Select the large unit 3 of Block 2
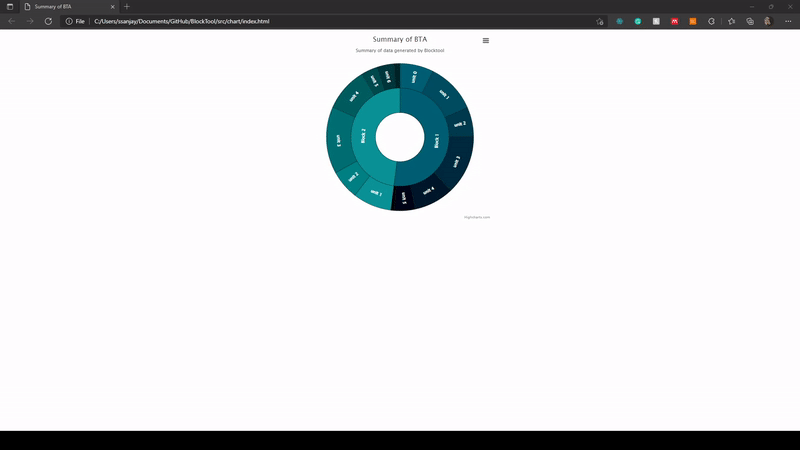 [339, 141]
